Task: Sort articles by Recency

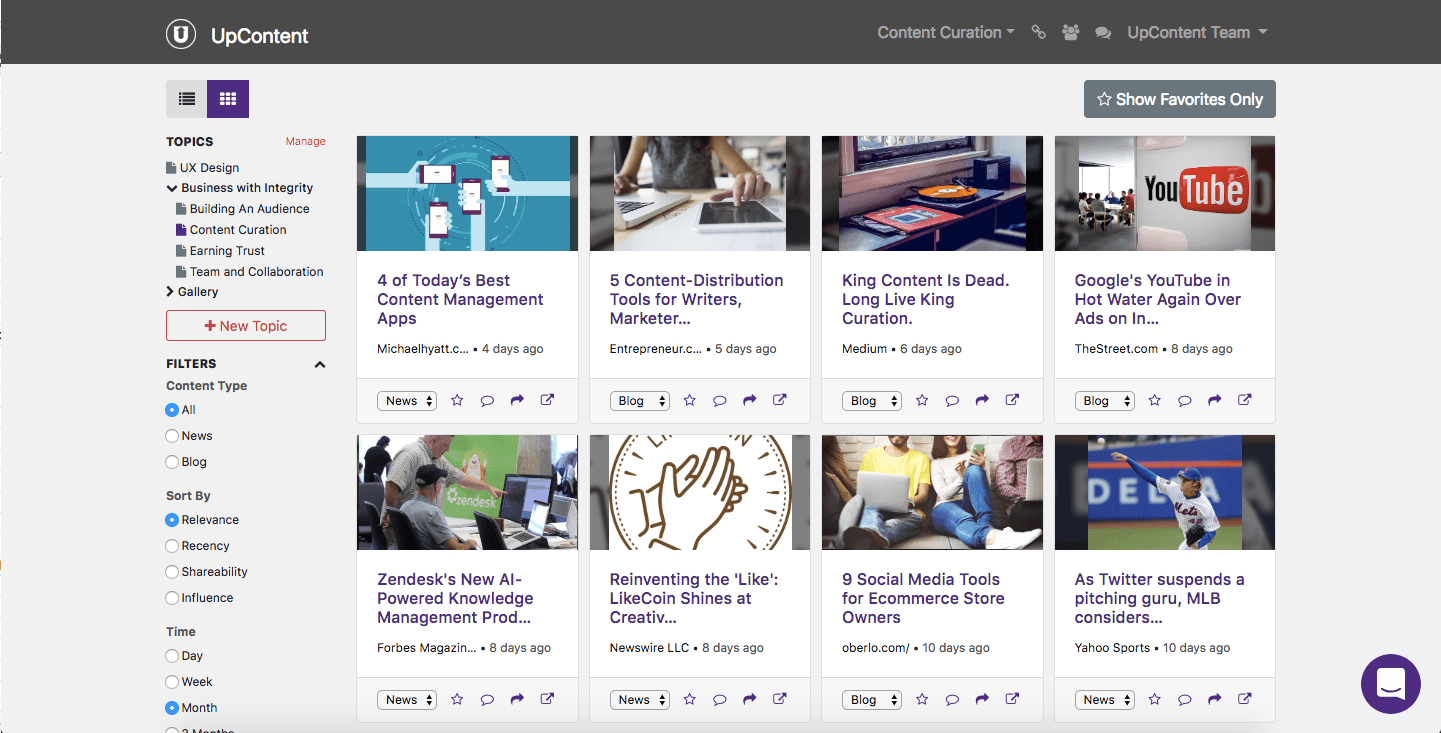Action: click(173, 546)
